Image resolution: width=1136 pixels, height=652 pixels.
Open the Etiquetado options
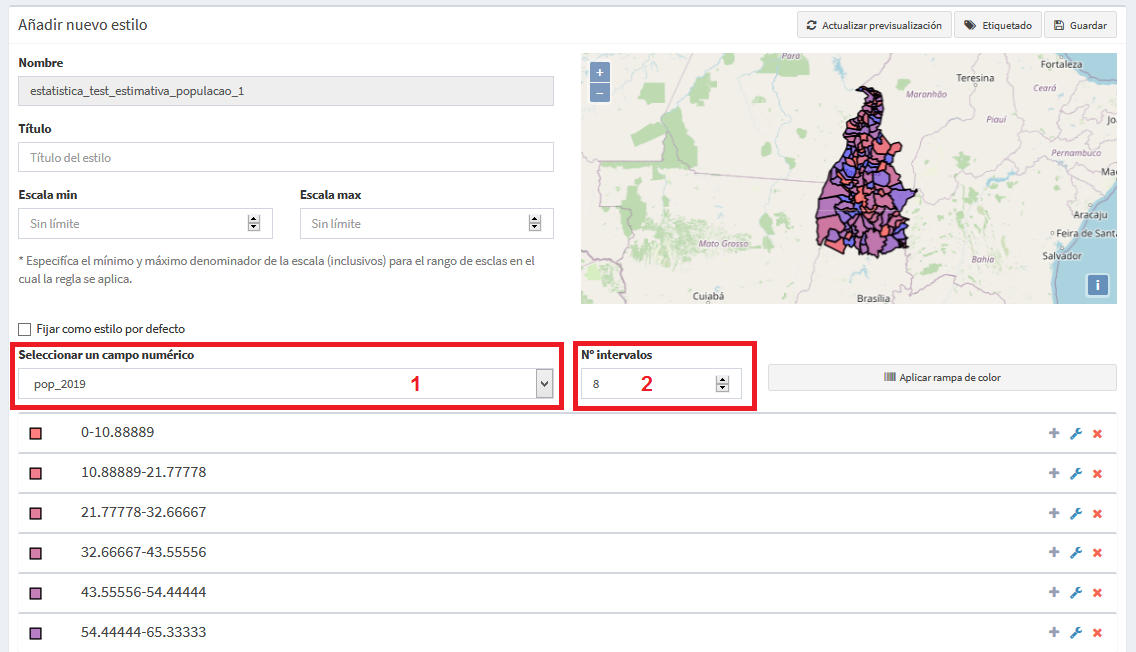coord(998,25)
